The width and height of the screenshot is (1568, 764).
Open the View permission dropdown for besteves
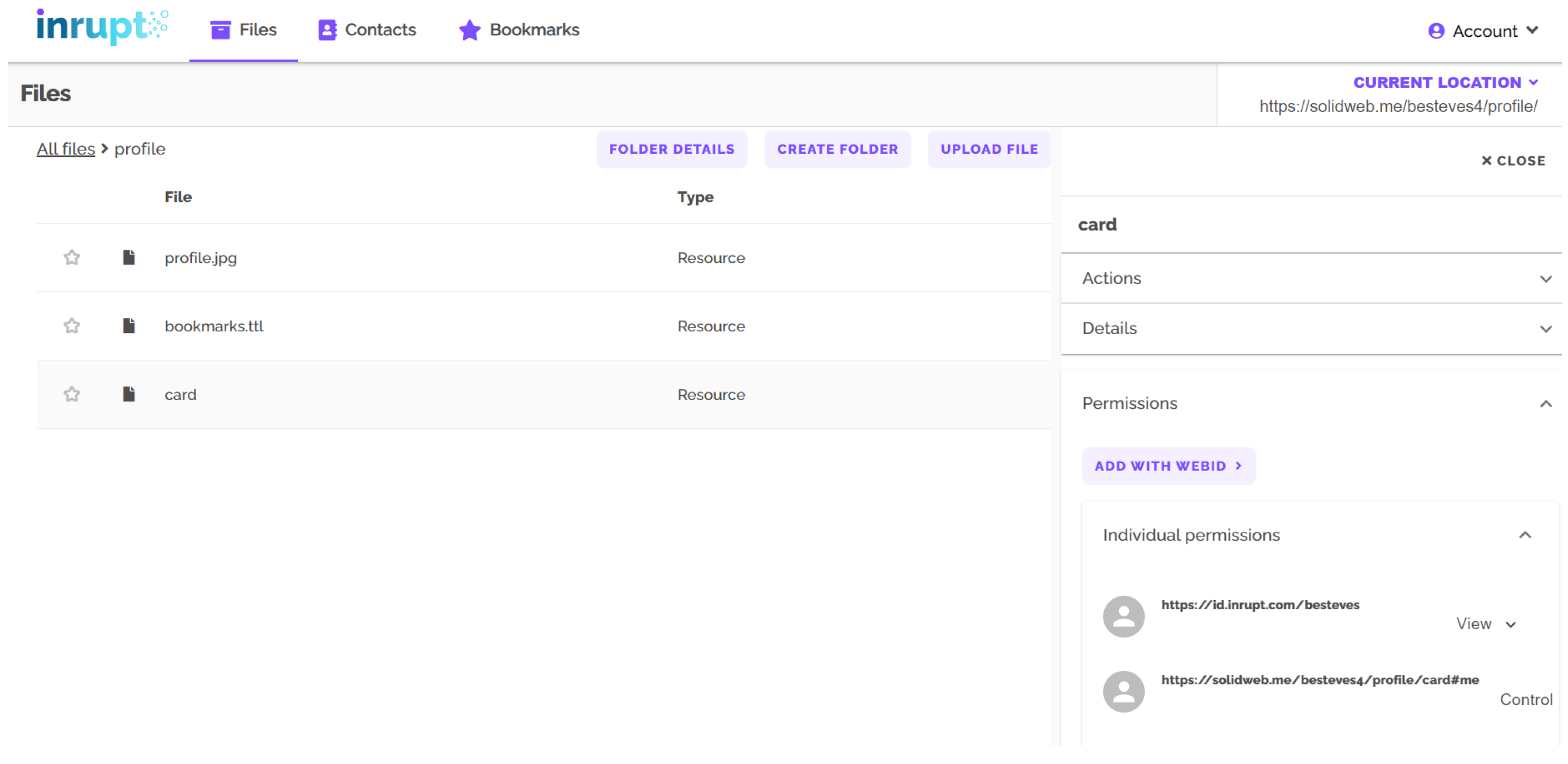(x=1485, y=623)
